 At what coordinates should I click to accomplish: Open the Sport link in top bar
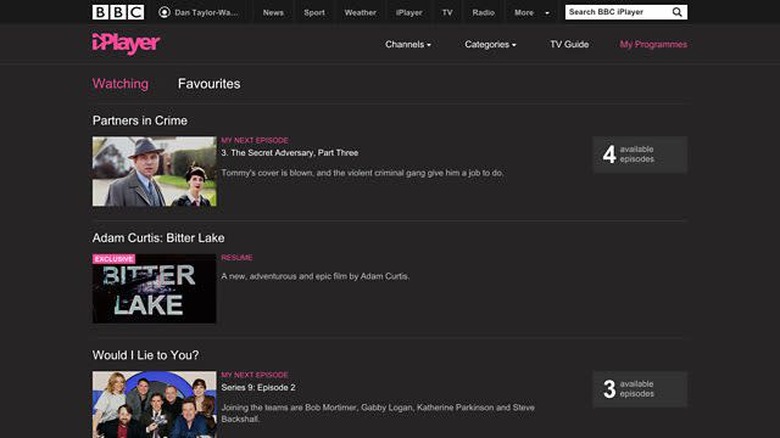coord(314,12)
